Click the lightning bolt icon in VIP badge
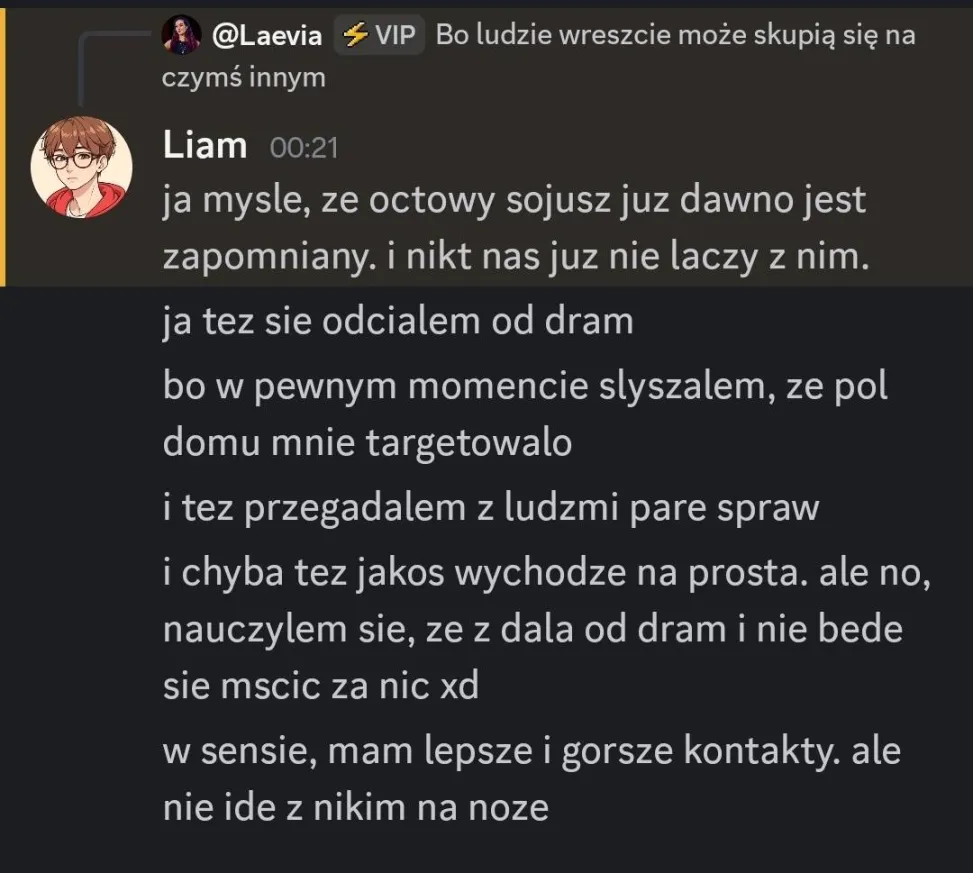Screen dimensions: 973x873 [354, 35]
